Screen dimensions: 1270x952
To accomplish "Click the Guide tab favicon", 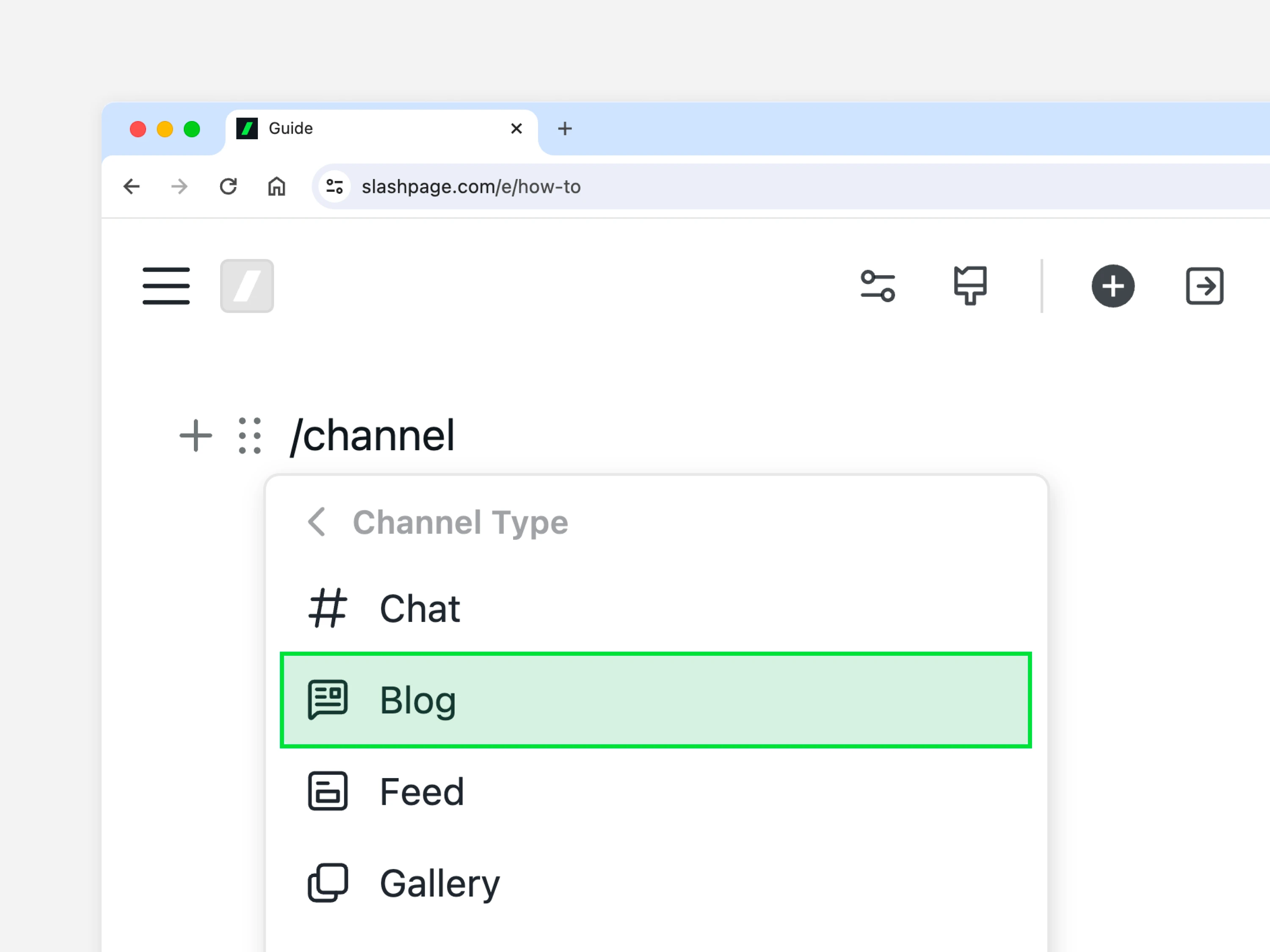I will pos(247,129).
